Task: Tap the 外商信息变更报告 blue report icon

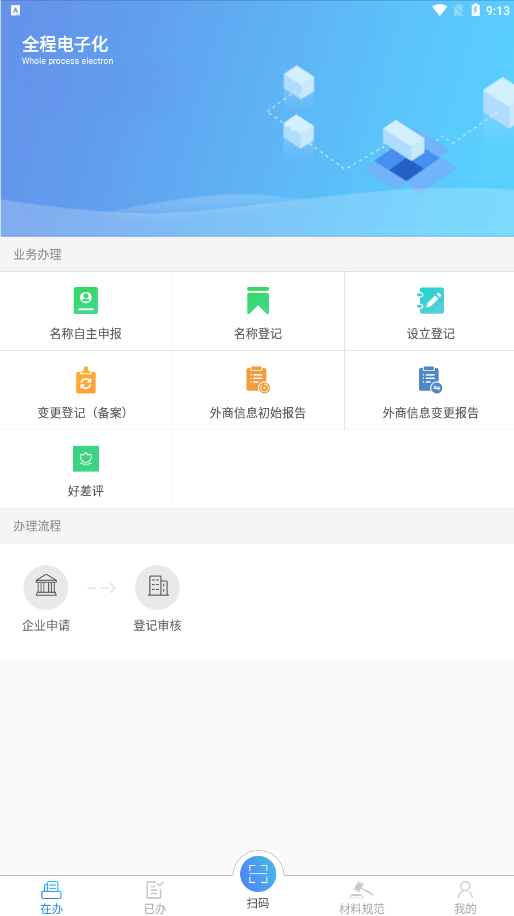Action: coord(430,380)
